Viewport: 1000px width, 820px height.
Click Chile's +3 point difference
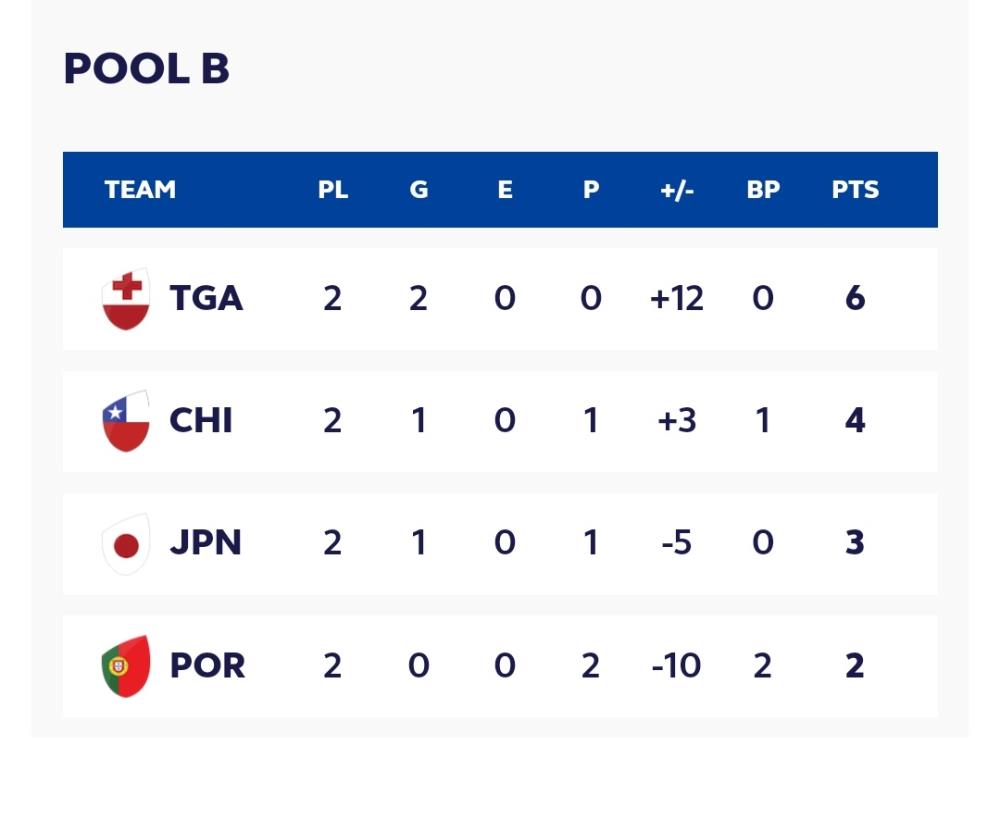point(677,421)
